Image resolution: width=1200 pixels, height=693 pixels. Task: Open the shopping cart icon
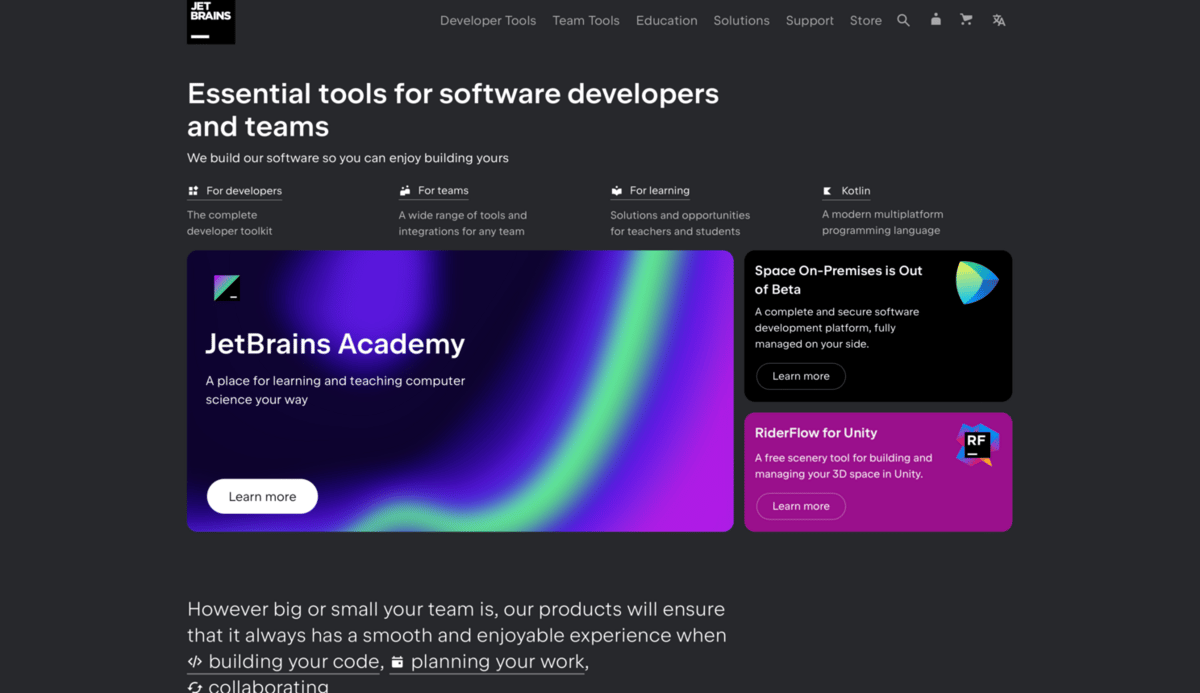click(x=966, y=19)
